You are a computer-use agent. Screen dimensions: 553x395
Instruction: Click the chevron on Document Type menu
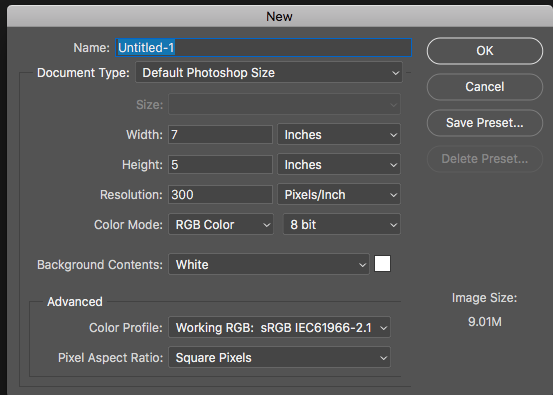point(395,73)
